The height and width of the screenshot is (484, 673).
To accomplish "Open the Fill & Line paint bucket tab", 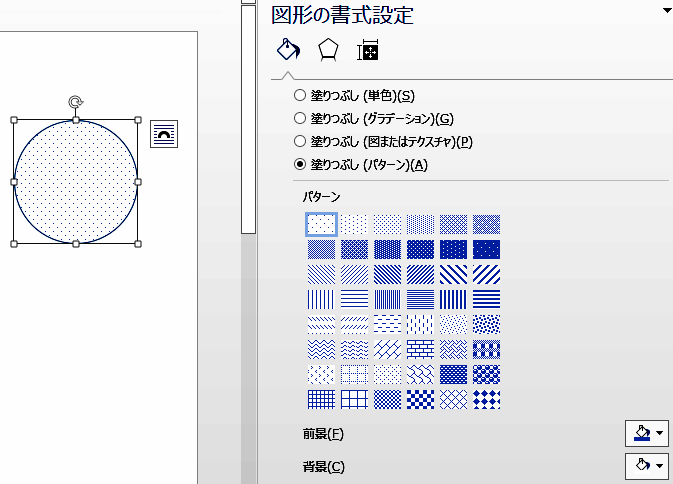I will [287, 50].
